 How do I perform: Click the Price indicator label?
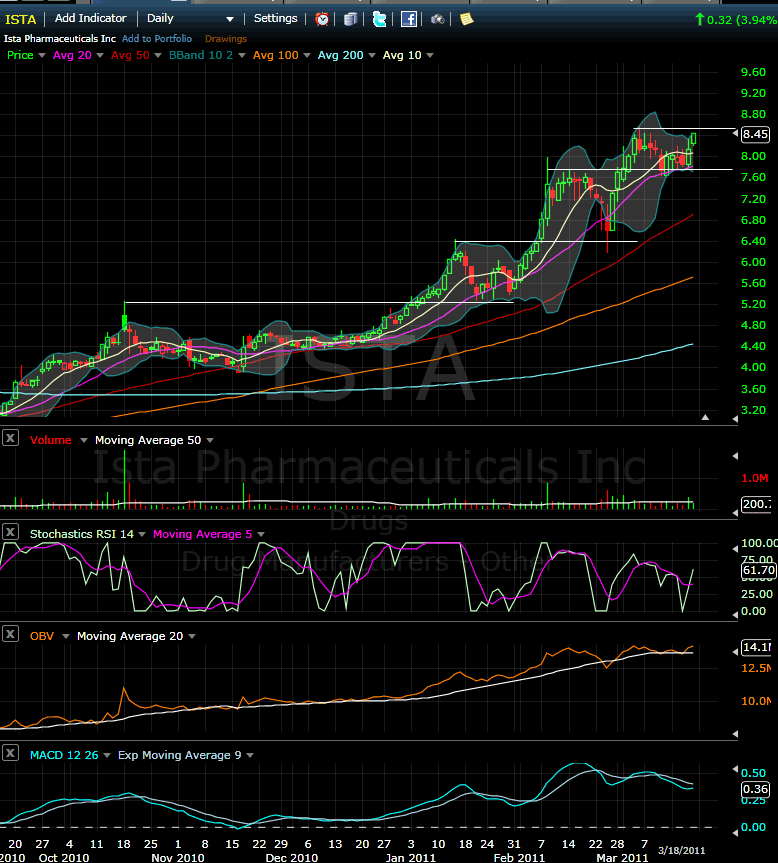coord(20,55)
